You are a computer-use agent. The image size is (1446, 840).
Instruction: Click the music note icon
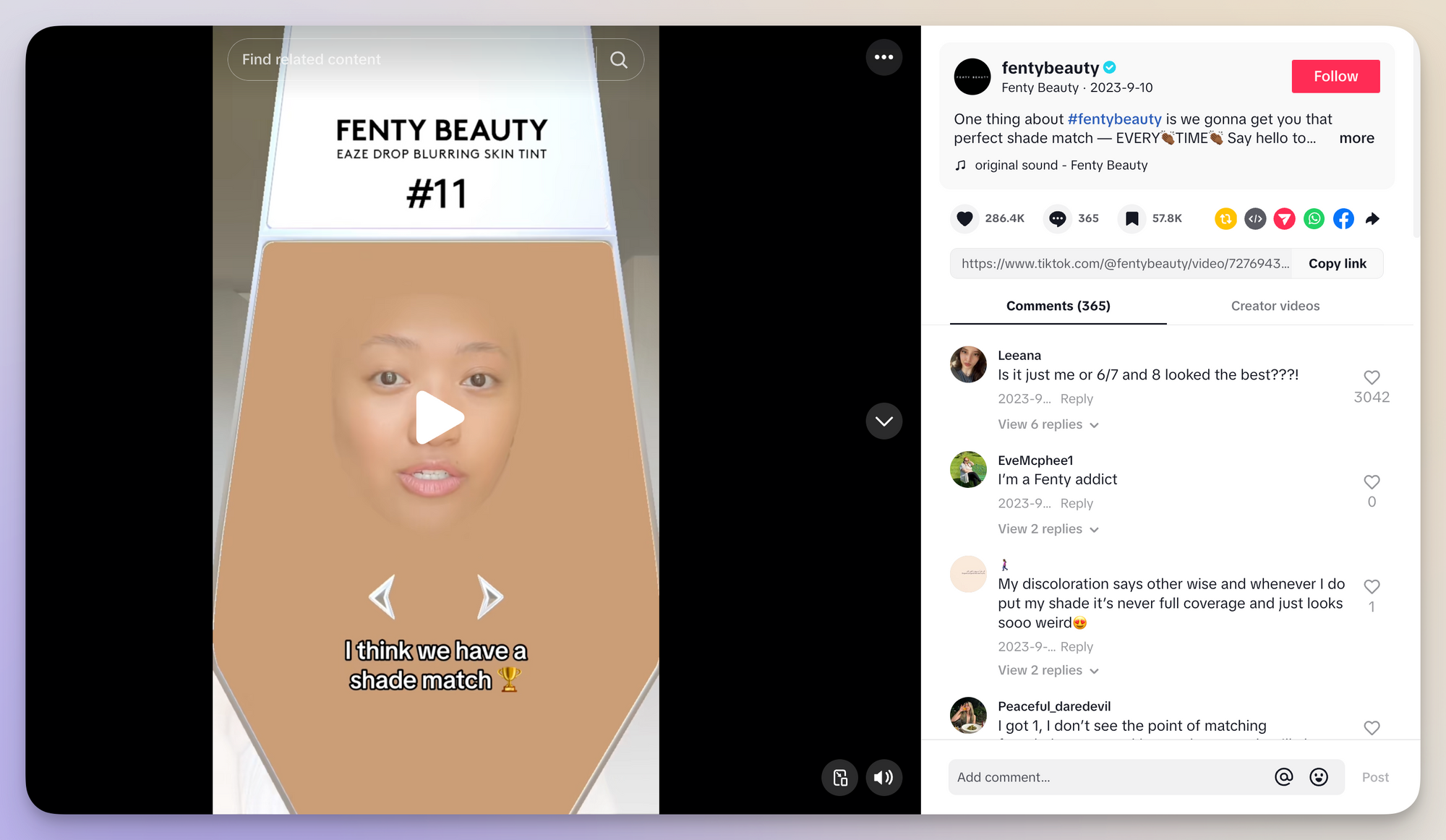[x=960, y=165]
